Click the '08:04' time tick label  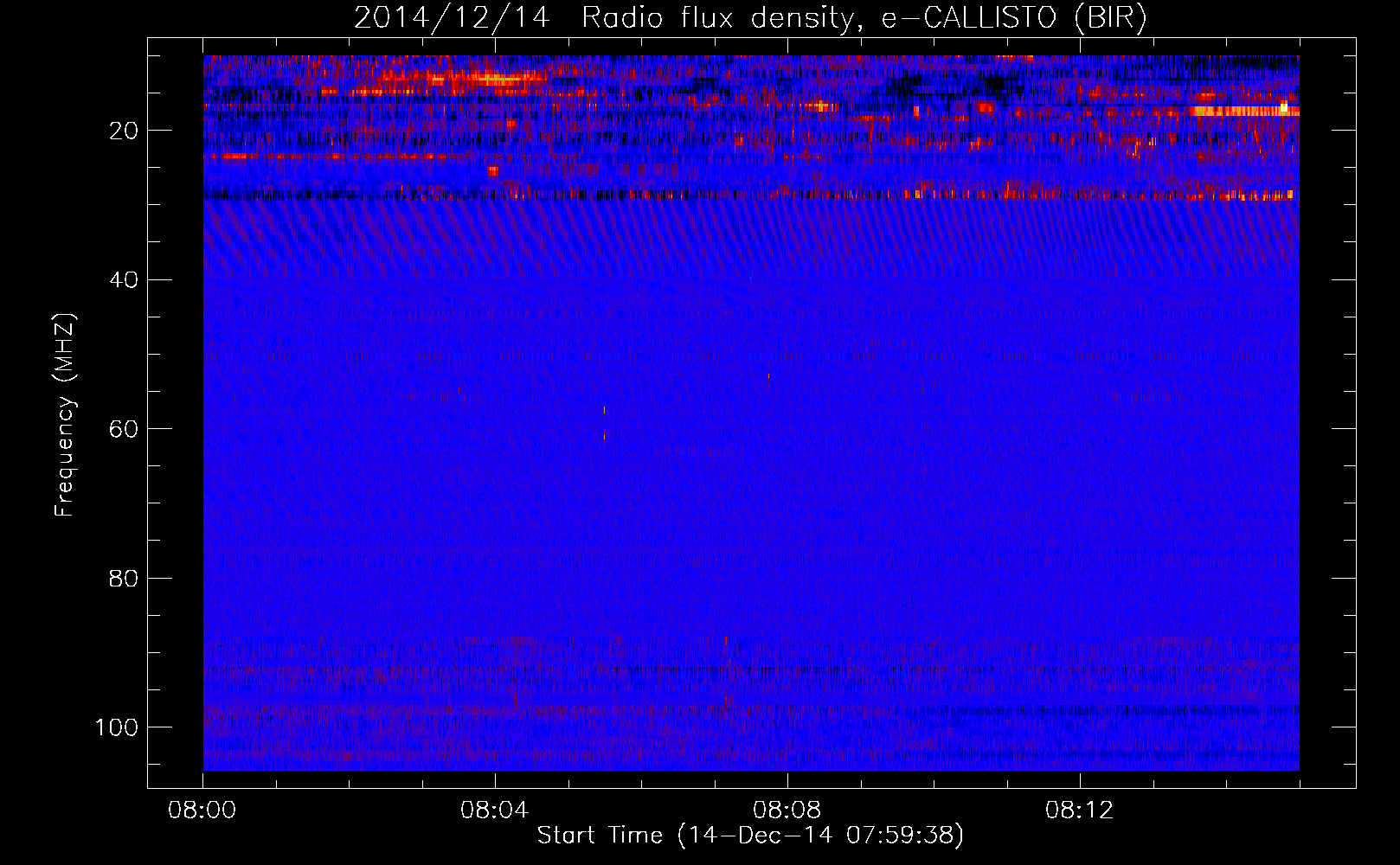pyautogui.click(x=495, y=811)
